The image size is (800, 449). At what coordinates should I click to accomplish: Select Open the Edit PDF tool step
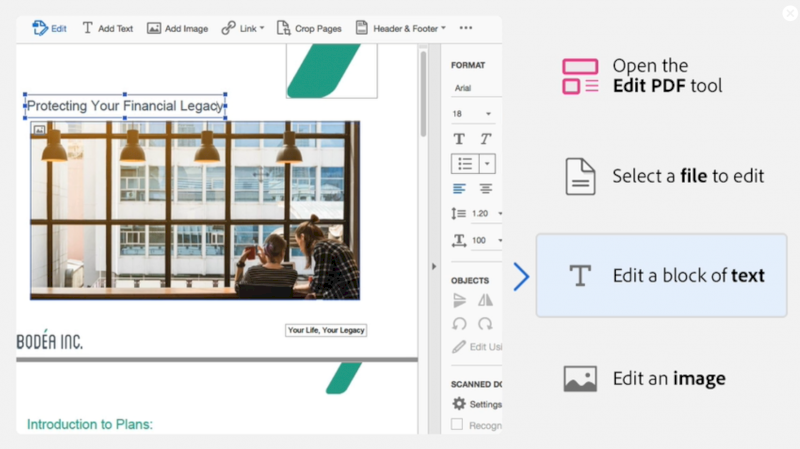coord(643,76)
